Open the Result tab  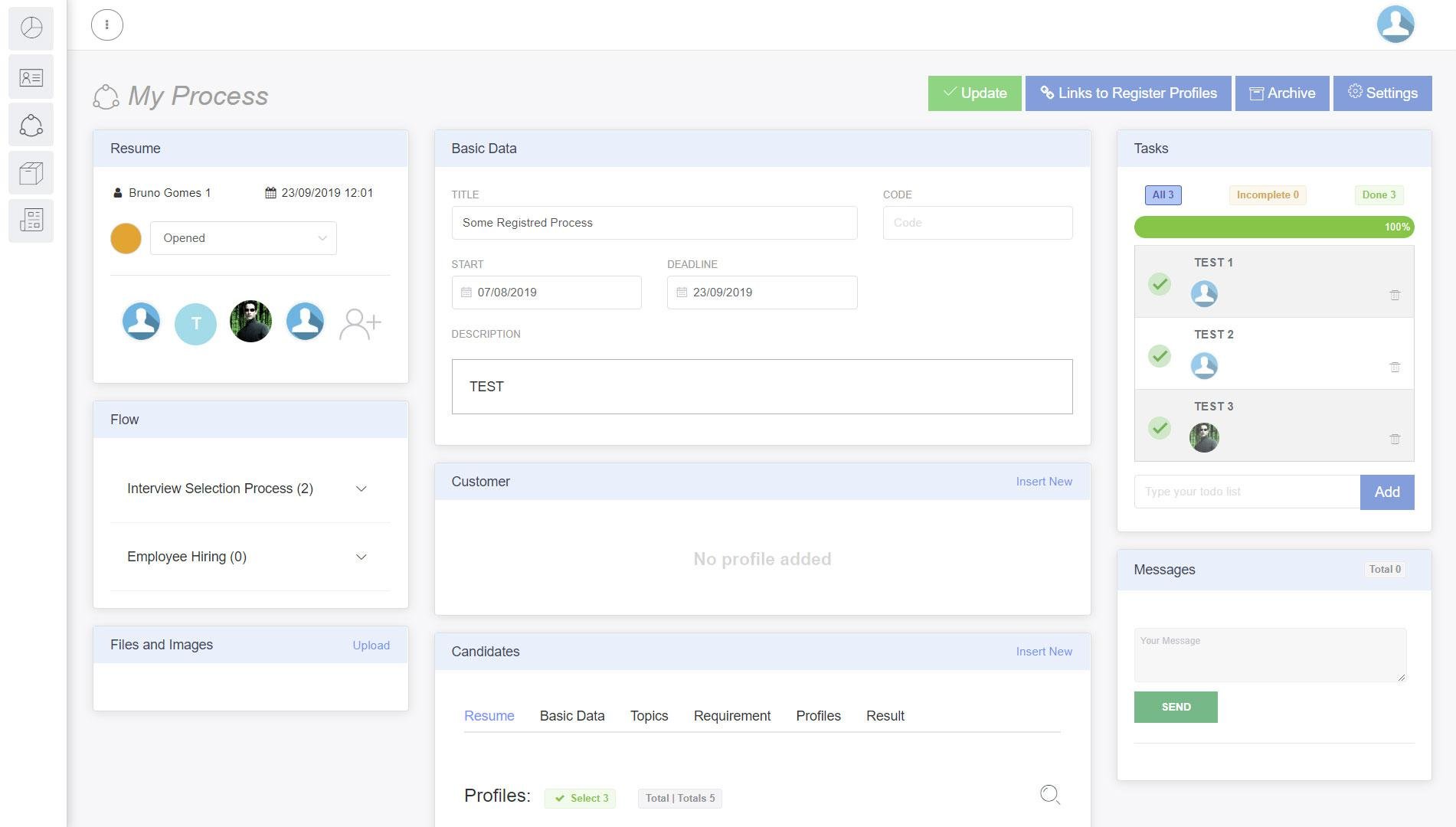tap(885, 716)
